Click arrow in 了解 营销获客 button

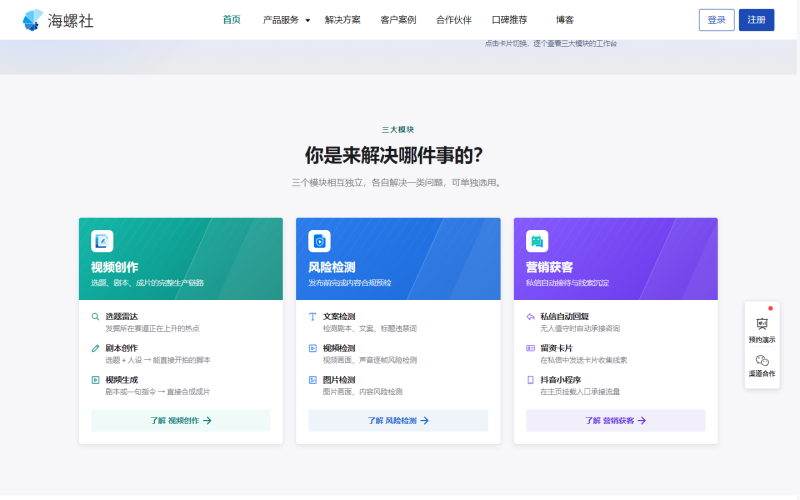point(642,420)
